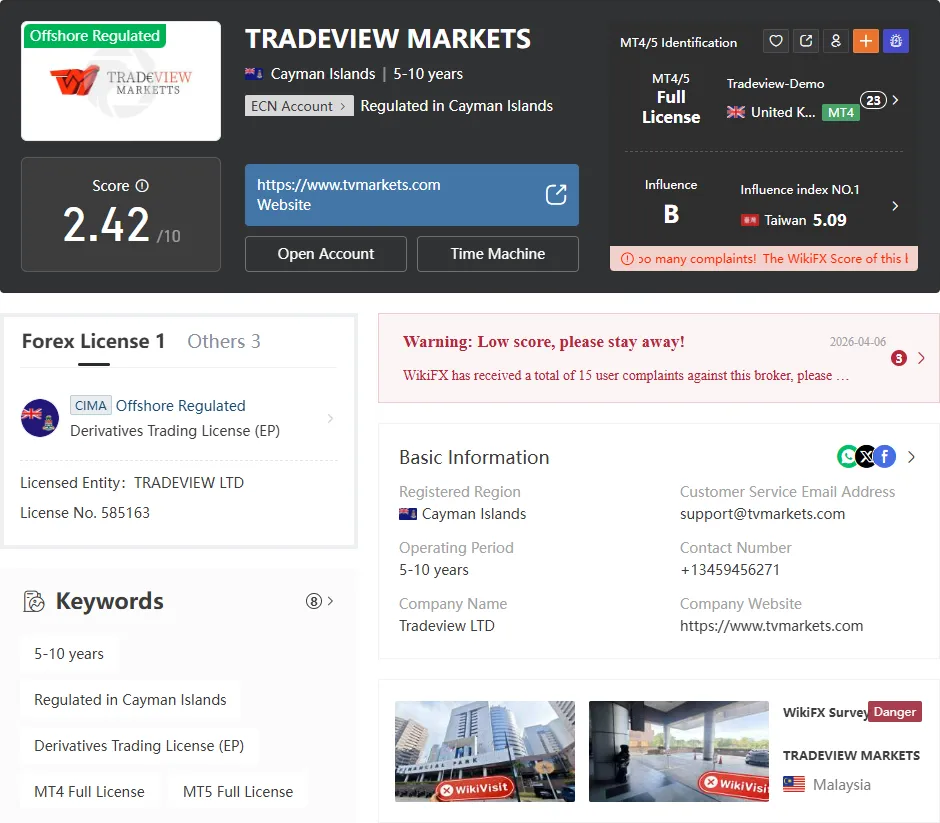Click the 2.42 score value

(x=106, y=225)
